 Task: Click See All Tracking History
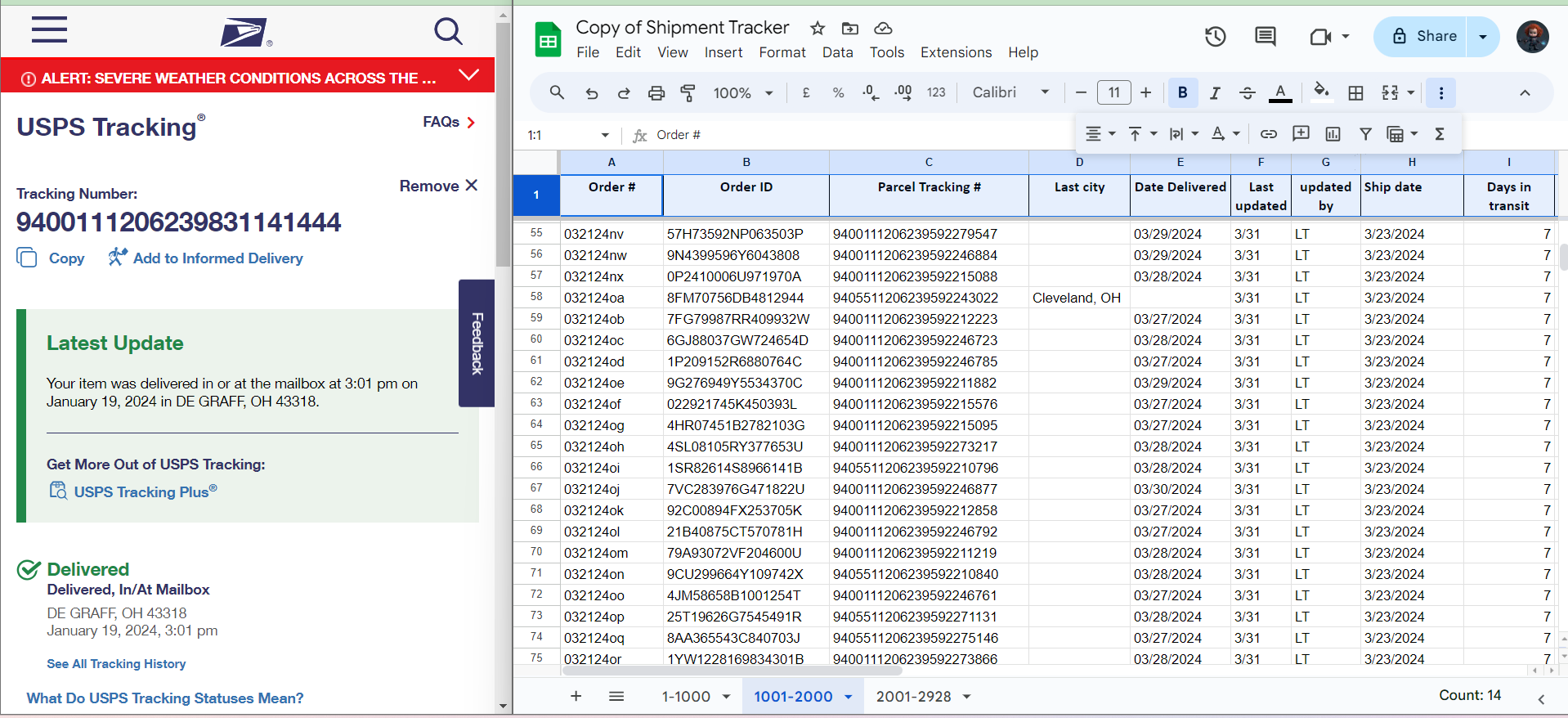pyautogui.click(x=116, y=664)
